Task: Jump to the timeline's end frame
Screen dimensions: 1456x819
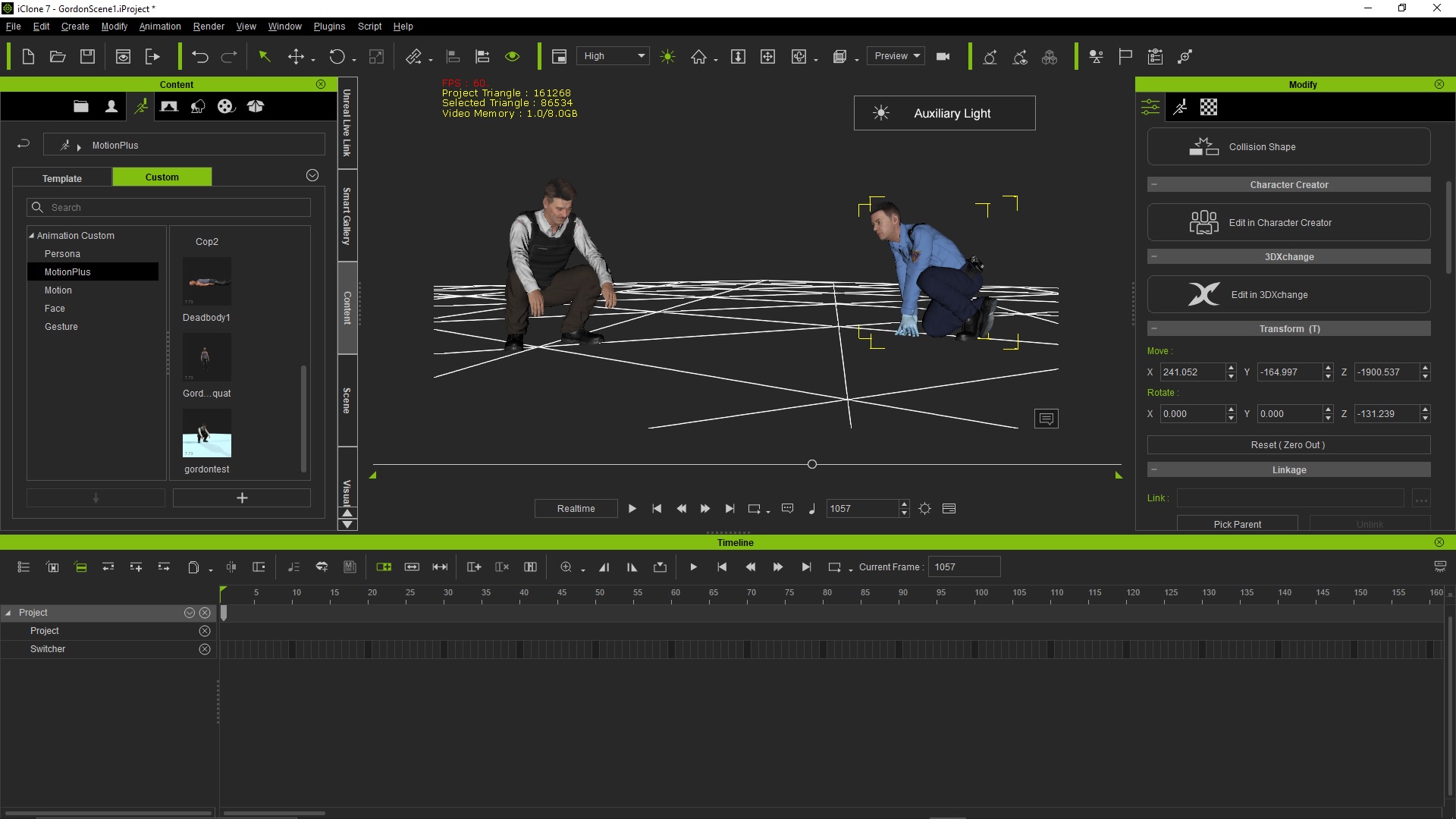Action: pos(806,566)
